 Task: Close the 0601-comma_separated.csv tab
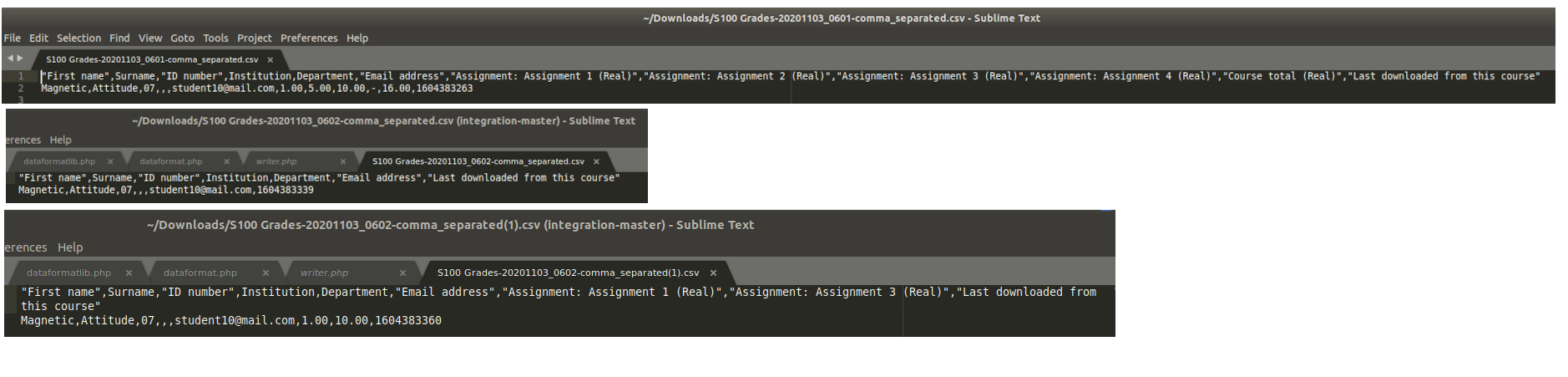tap(270, 60)
